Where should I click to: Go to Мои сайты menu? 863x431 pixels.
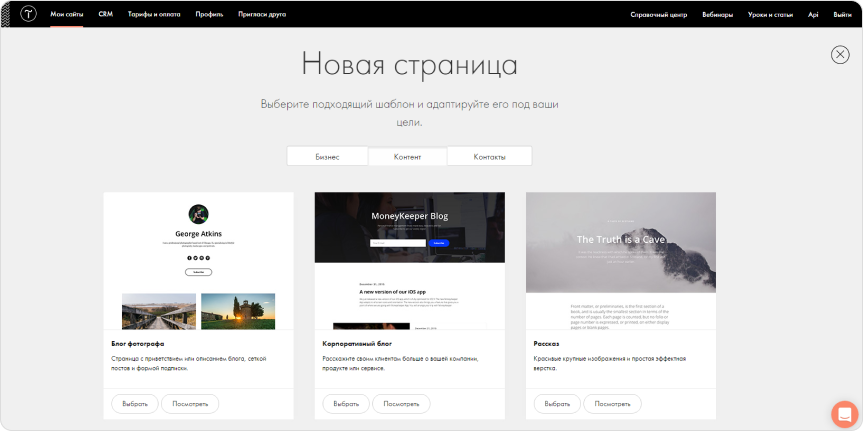[67, 15]
